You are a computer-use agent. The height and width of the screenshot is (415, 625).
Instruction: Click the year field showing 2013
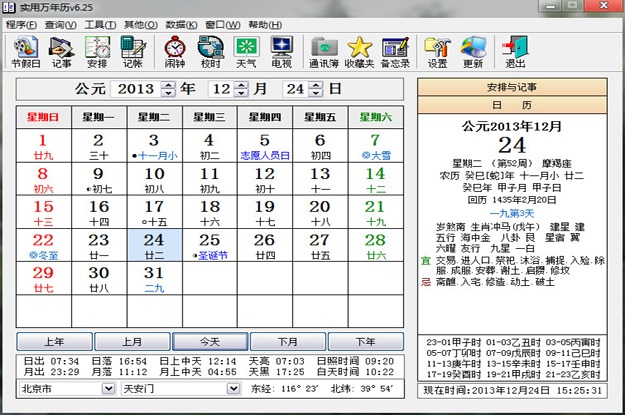pos(136,89)
